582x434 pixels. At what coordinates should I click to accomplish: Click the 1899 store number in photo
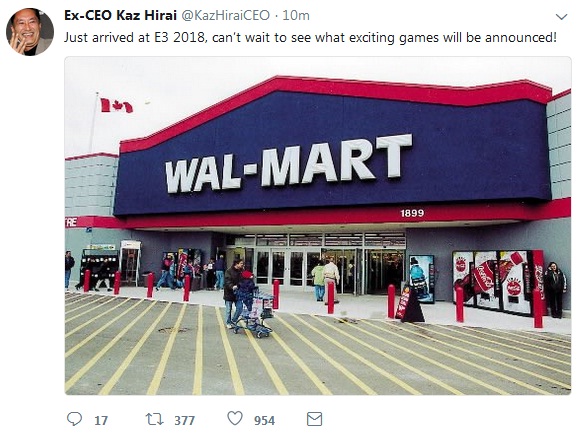click(x=412, y=213)
